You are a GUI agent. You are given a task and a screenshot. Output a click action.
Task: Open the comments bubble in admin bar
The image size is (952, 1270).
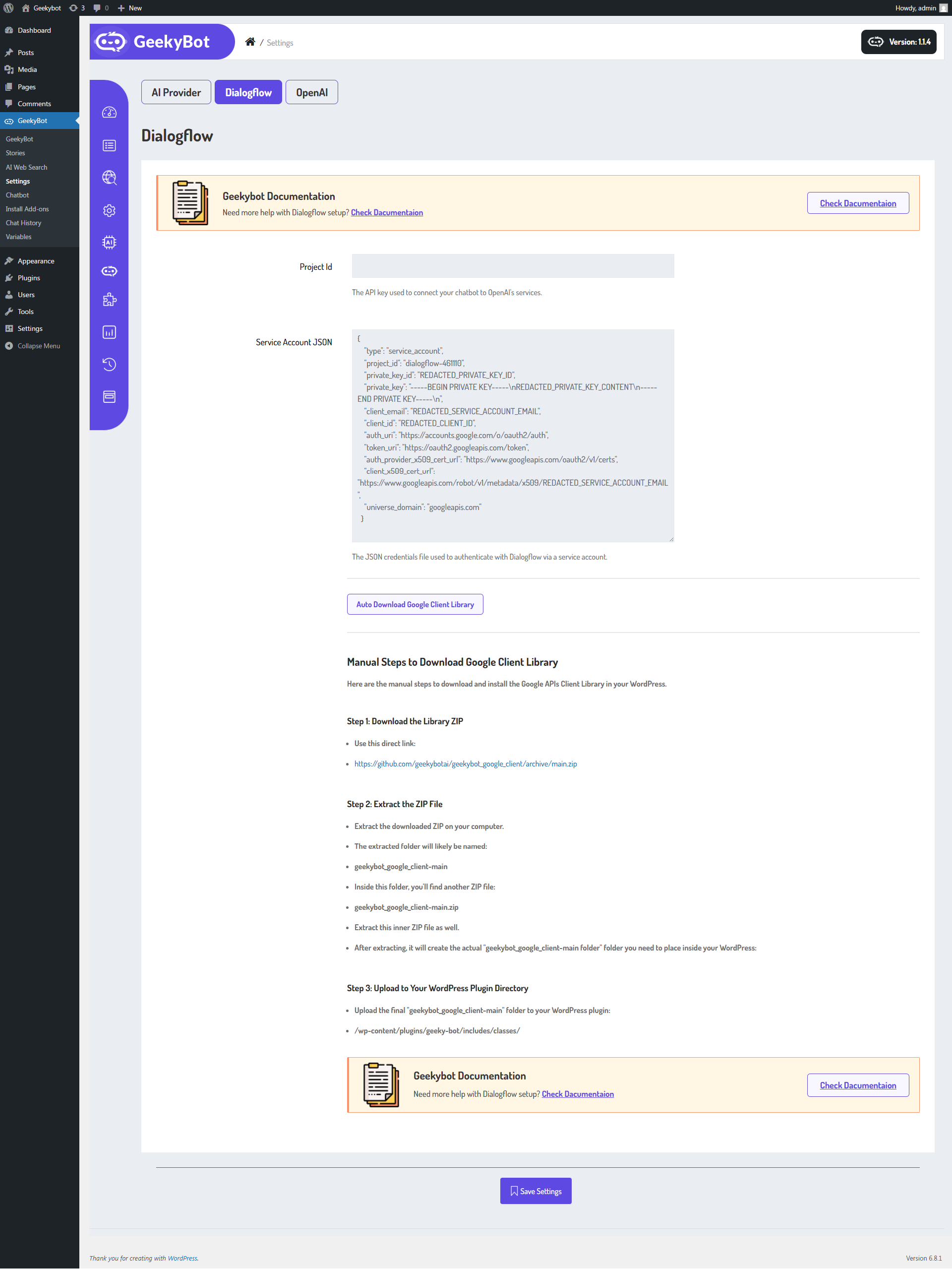tap(101, 8)
